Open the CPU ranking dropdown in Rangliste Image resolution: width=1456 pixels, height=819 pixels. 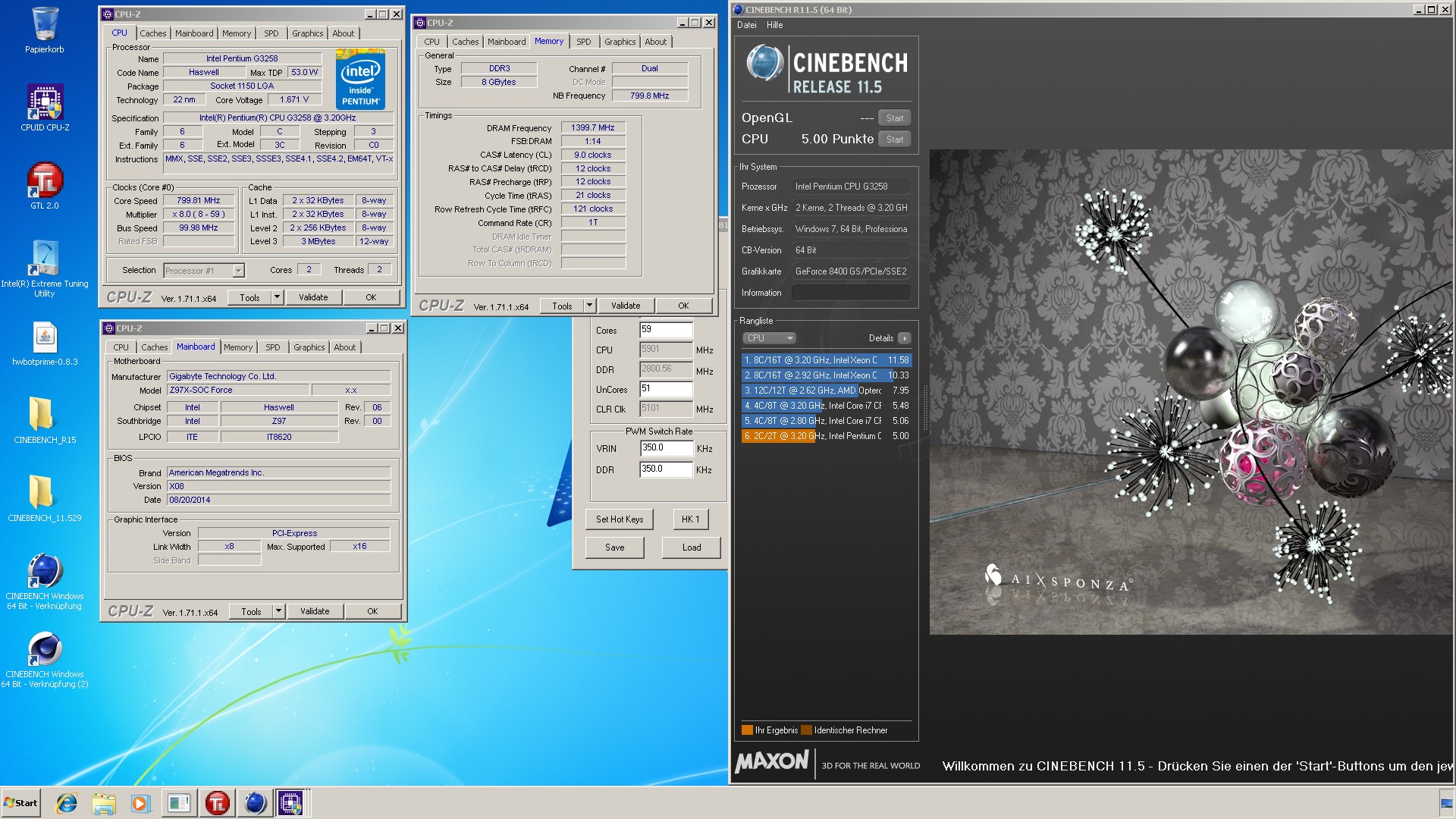click(768, 338)
